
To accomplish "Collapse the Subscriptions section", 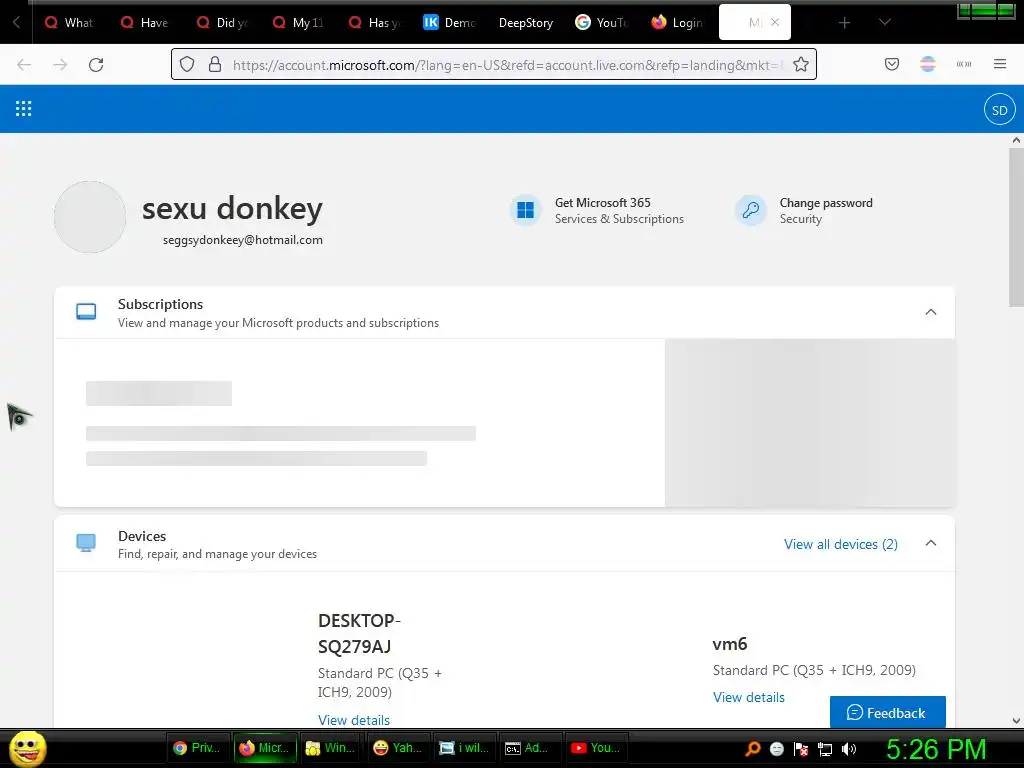I will pos(931,312).
